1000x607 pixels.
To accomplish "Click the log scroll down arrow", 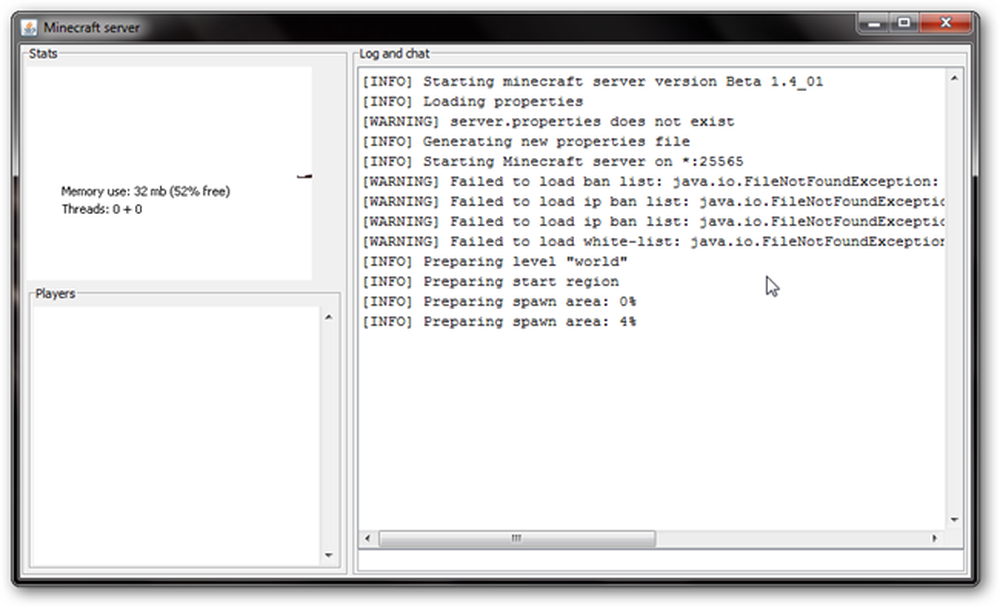I will click(954, 520).
